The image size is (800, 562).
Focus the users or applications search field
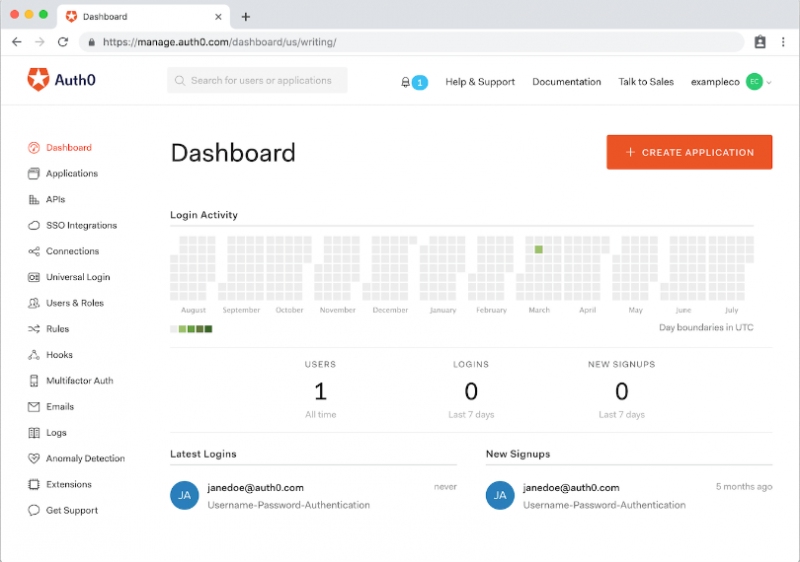click(257, 81)
